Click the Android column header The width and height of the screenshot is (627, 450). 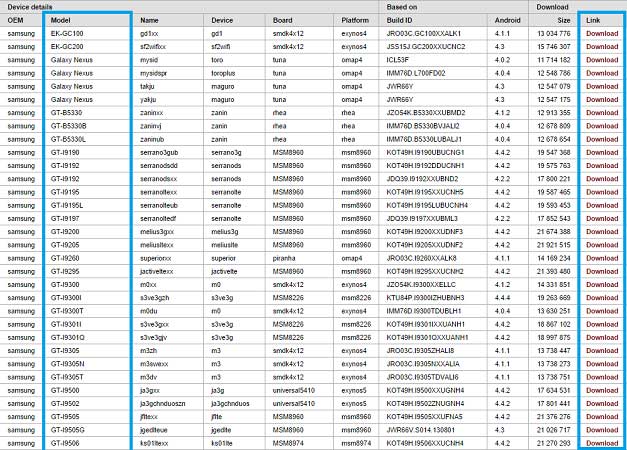pyautogui.click(x=507, y=20)
